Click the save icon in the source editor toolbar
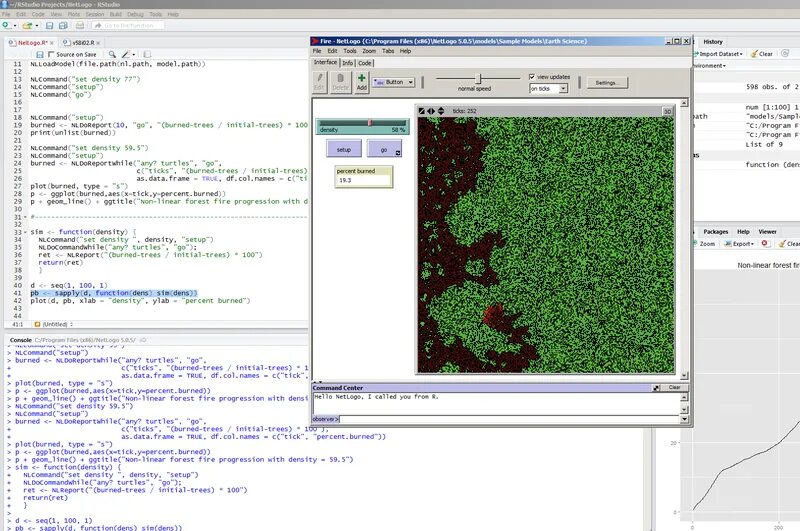Screen dimensions: 800x531 40,54
